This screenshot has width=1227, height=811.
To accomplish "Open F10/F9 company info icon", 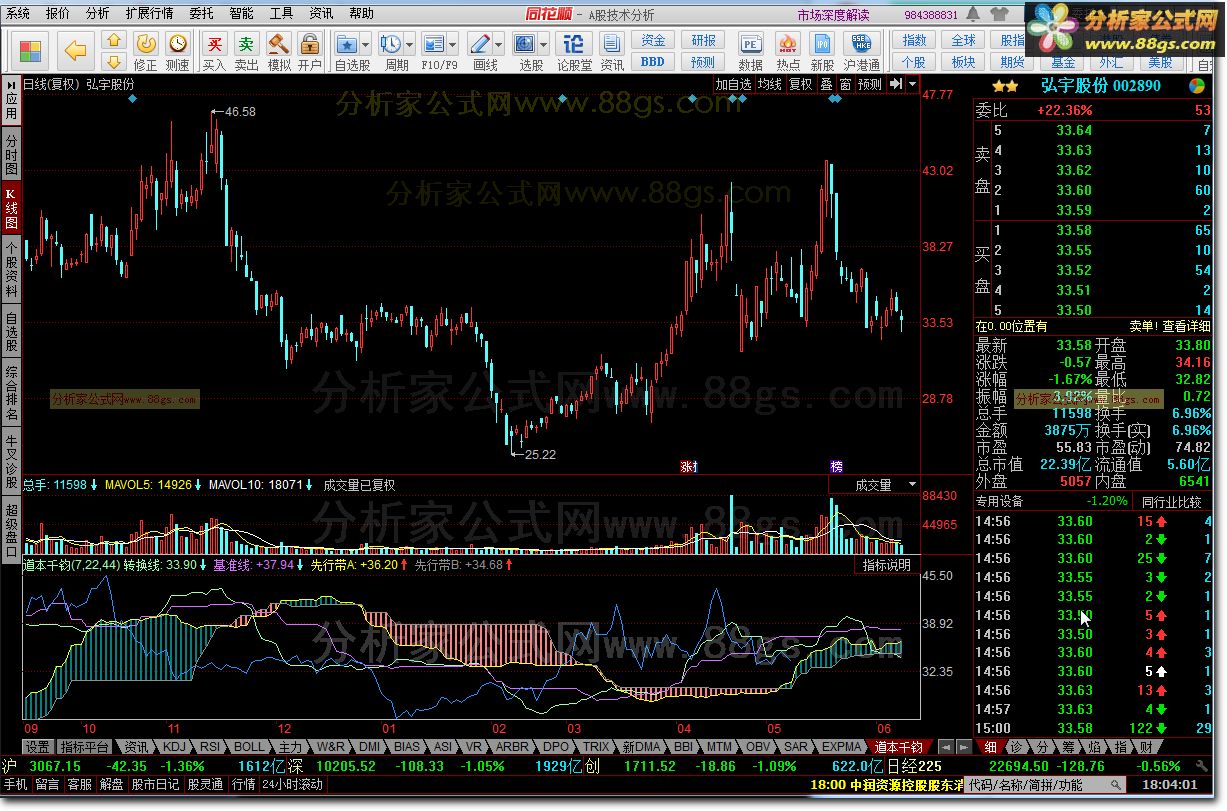I will [434, 45].
